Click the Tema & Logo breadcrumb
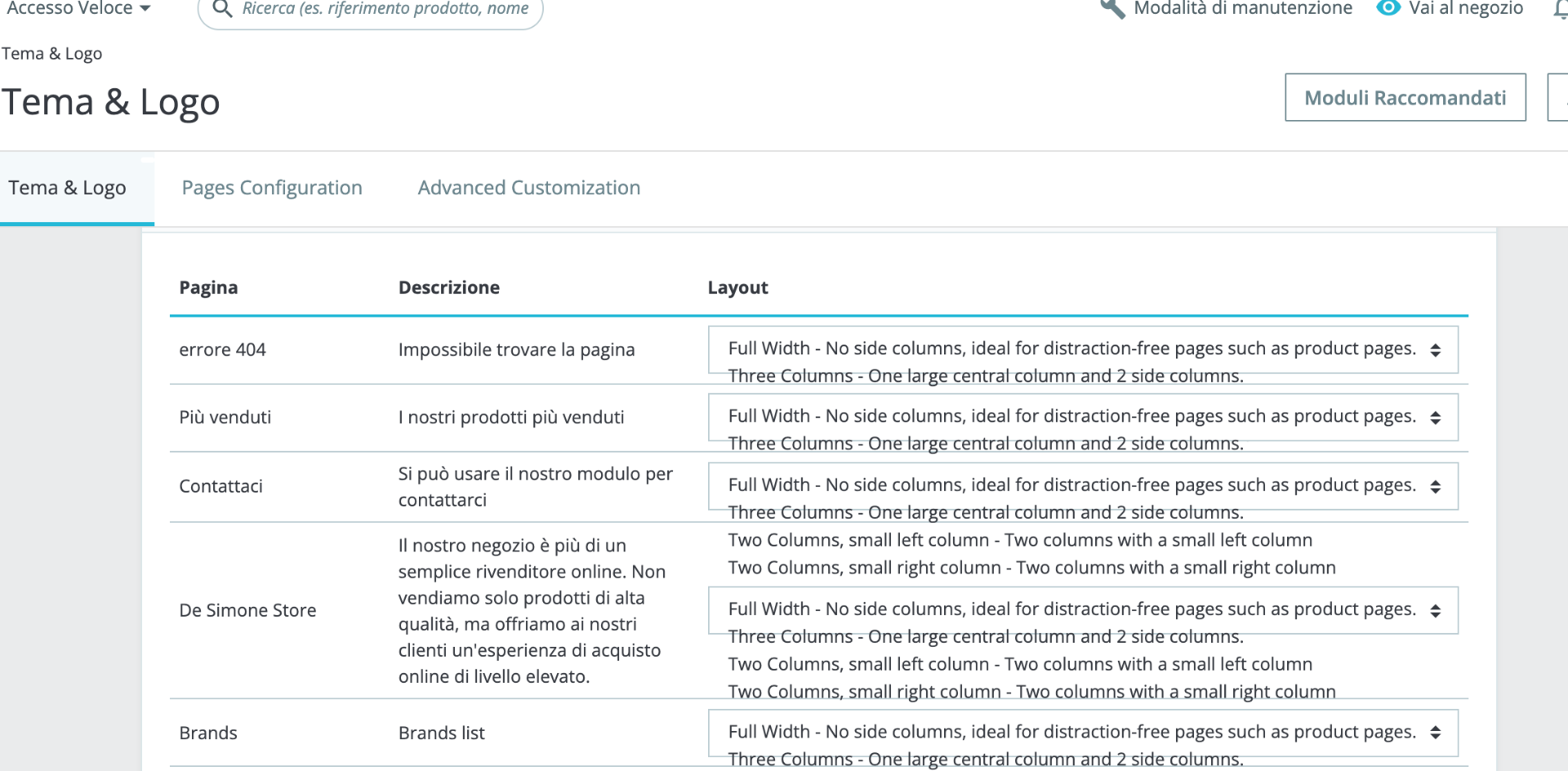Image resolution: width=1568 pixels, height=771 pixels. tap(51, 54)
